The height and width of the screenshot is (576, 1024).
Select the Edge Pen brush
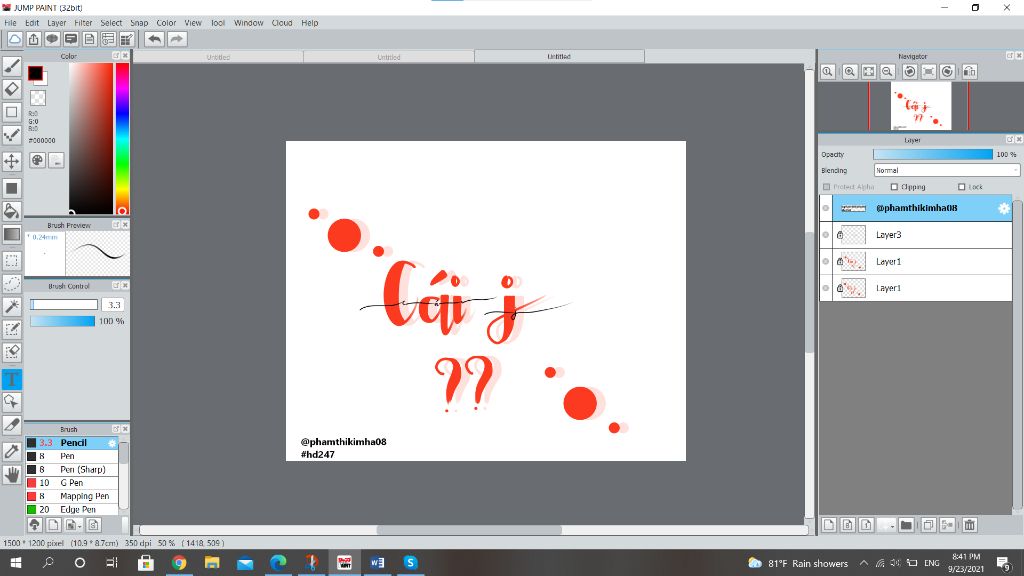point(72,509)
